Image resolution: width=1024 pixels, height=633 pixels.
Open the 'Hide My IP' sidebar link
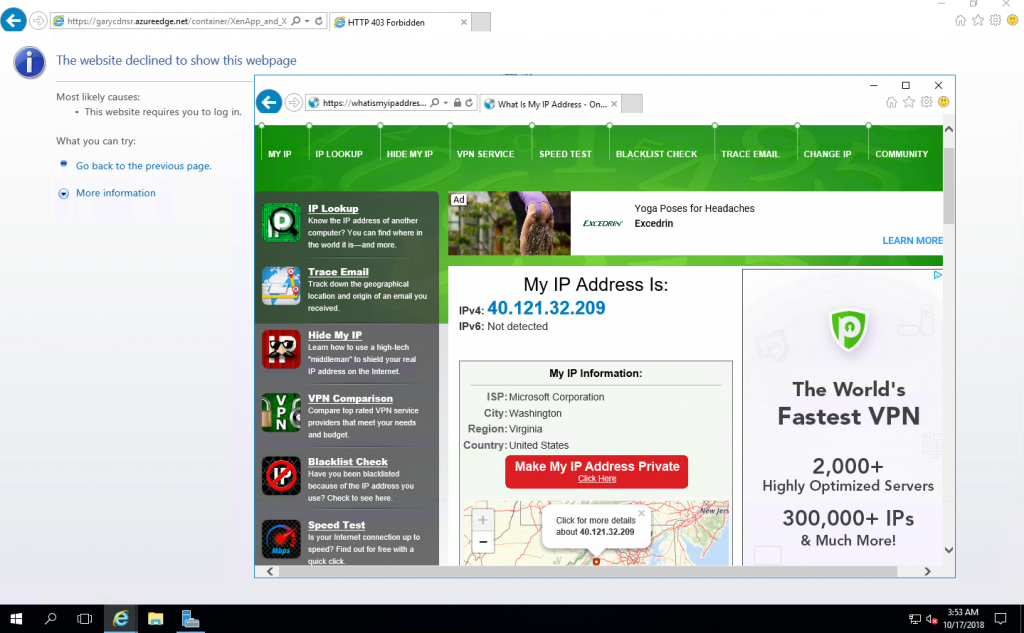[335, 335]
